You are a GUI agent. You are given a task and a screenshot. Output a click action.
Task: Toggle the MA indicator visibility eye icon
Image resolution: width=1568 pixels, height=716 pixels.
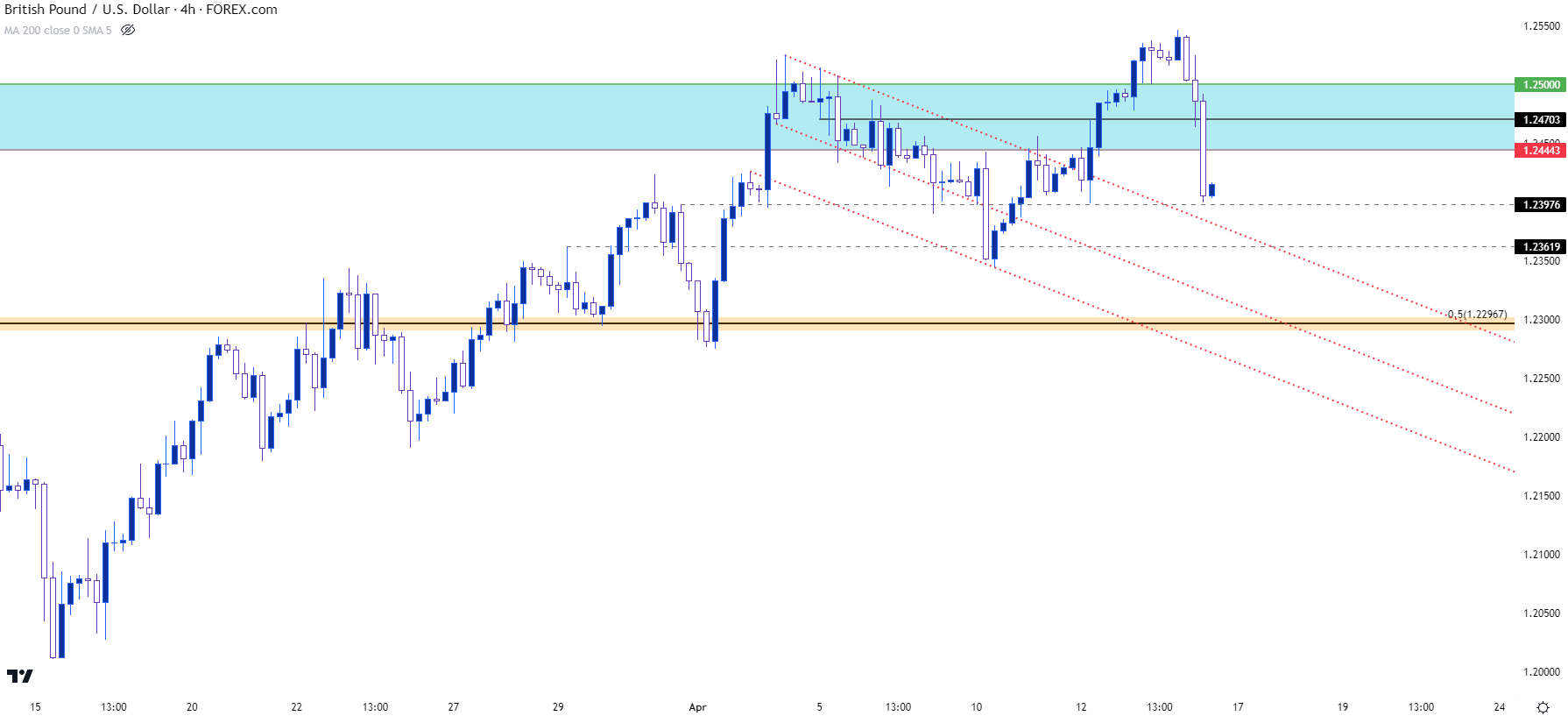[x=128, y=30]
